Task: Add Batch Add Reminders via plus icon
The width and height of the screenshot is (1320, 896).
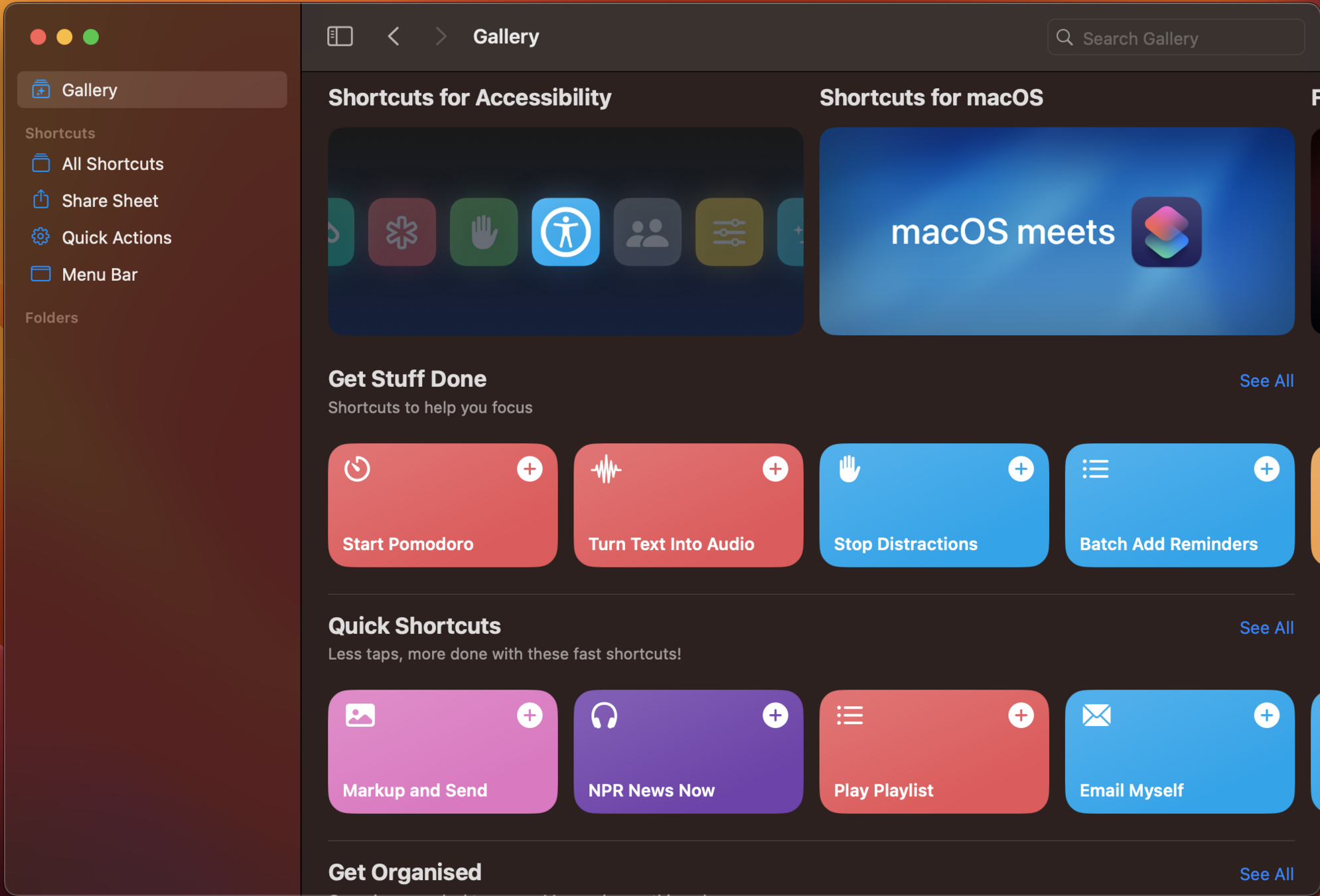Action: [x=1266, y=469]
